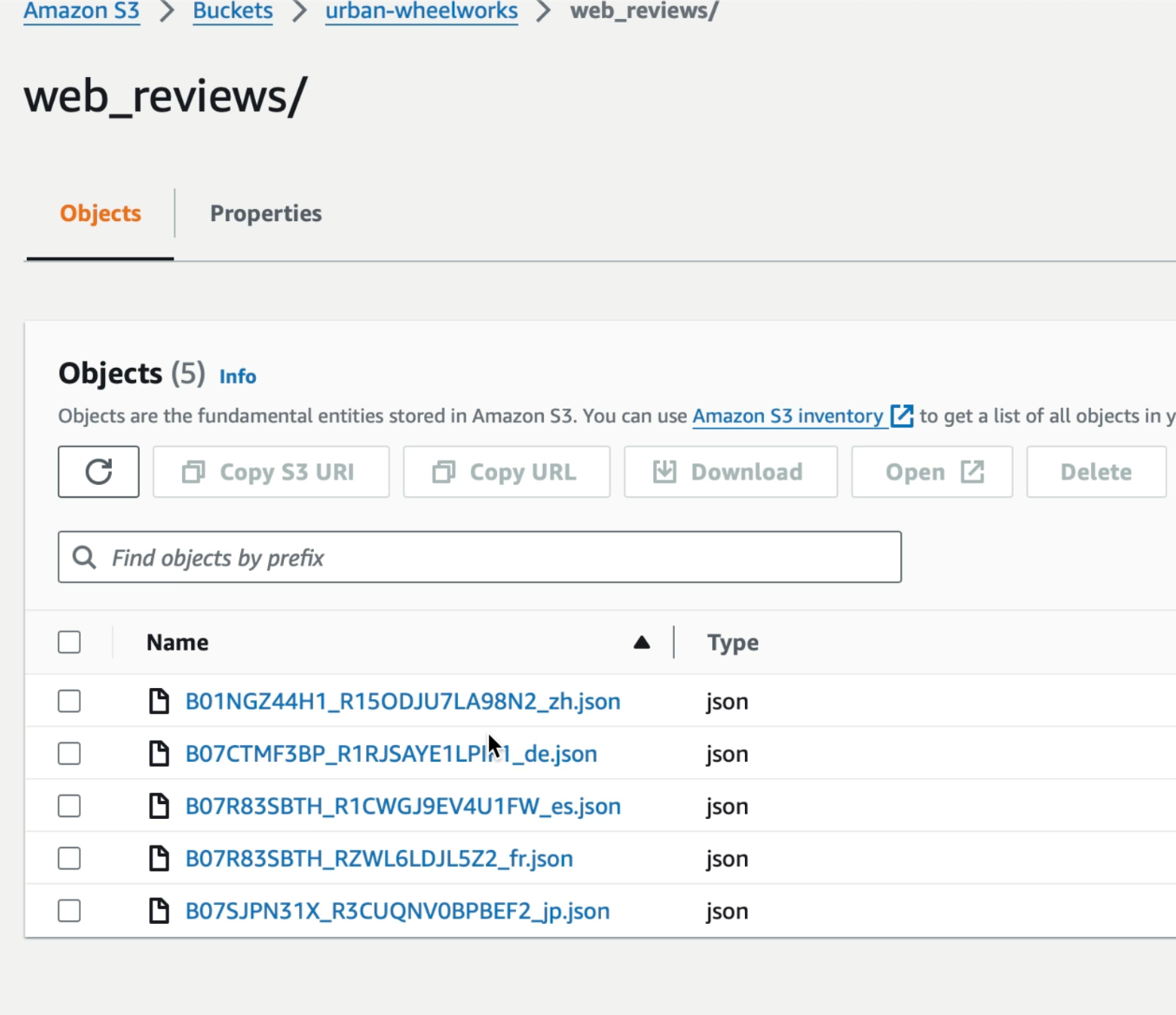Select the Objects tab
This screenshot has height=1015, width=1176.
101,213
